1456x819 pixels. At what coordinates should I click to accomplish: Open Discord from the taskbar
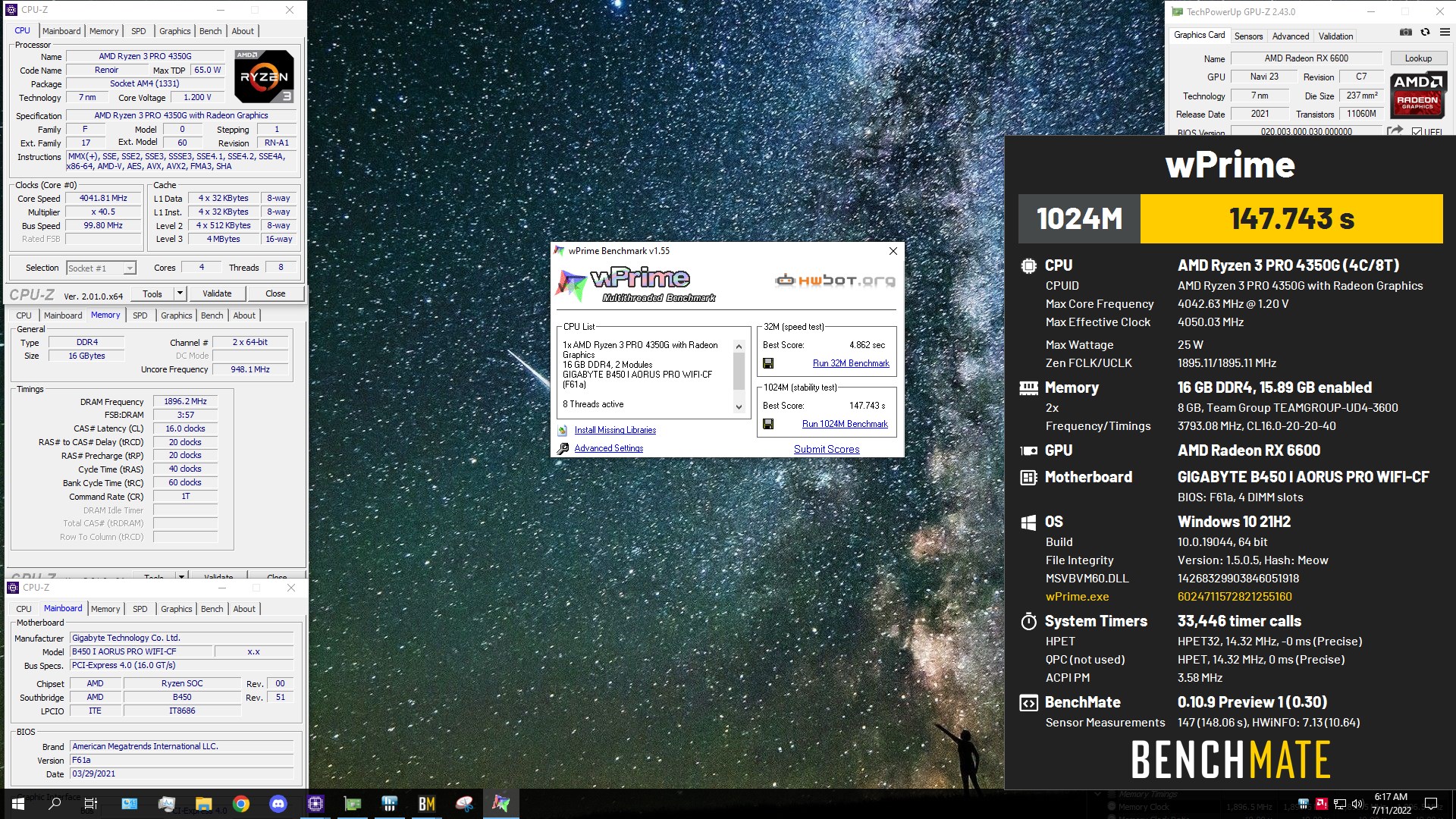click(x=278, y=804)
